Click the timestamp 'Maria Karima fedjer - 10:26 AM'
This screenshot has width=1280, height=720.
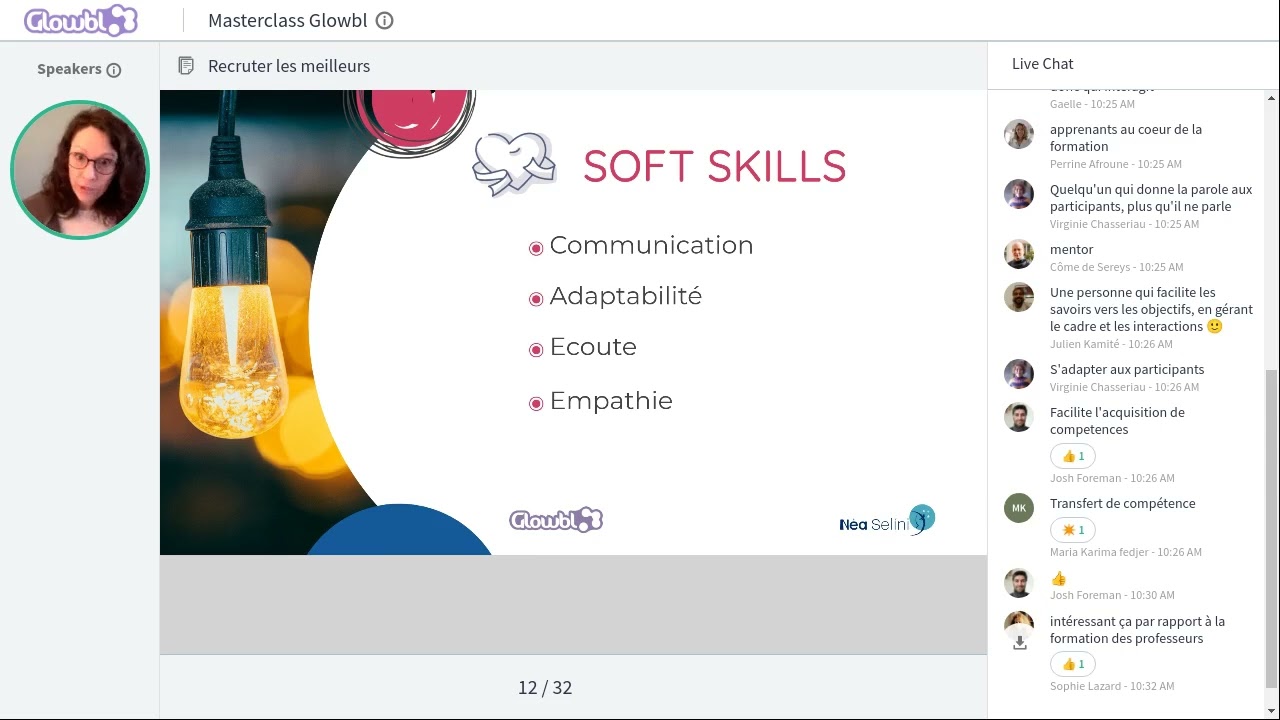click(1126, 552)
